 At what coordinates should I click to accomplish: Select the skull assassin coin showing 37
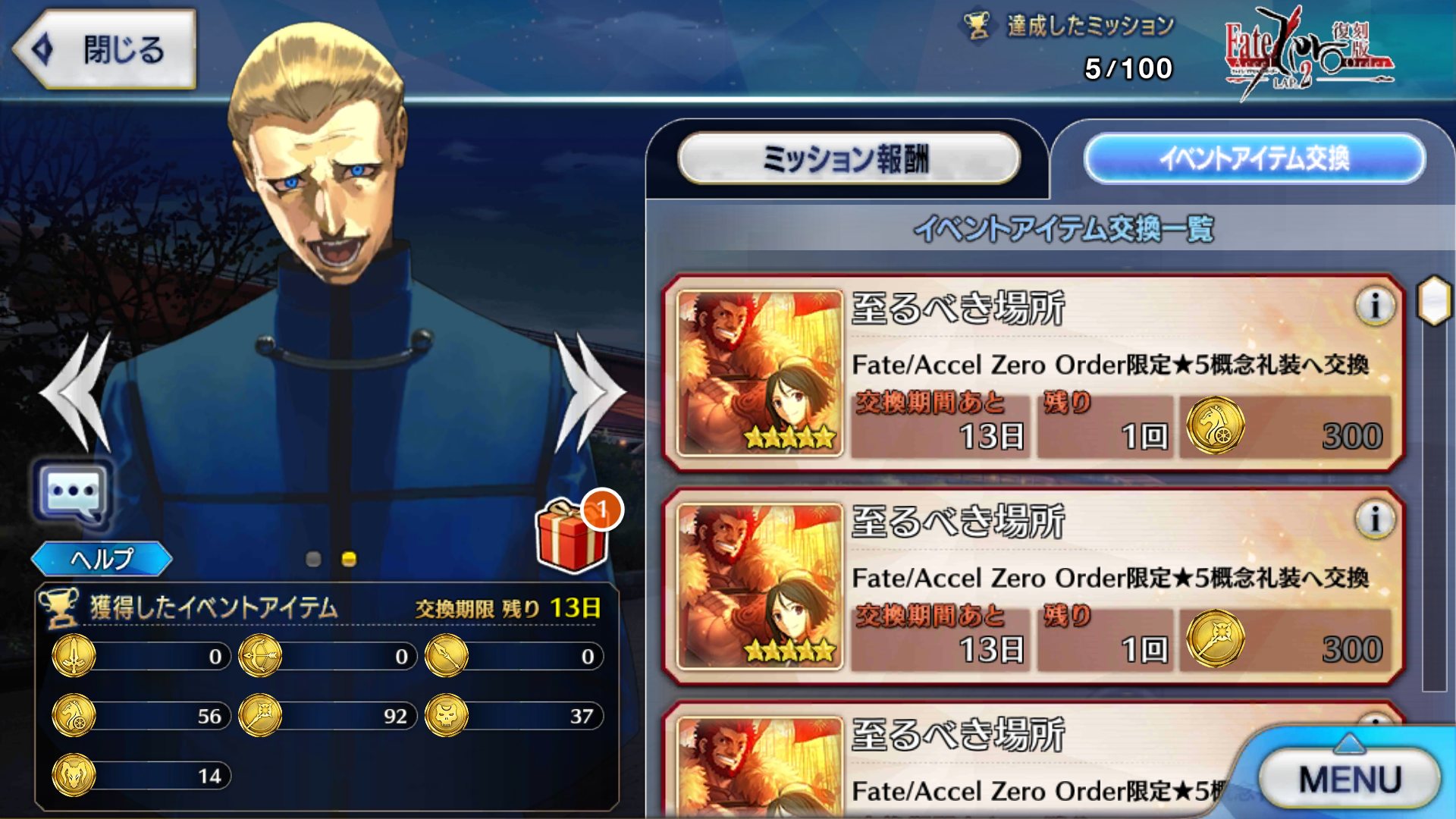tap(447, 715)
